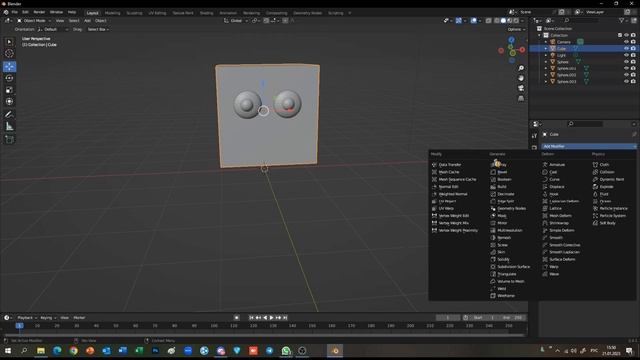This screenshot has width=640, height=360.
Task: Hide Cube in viewport via eye icon
Action: click(626, 48)
